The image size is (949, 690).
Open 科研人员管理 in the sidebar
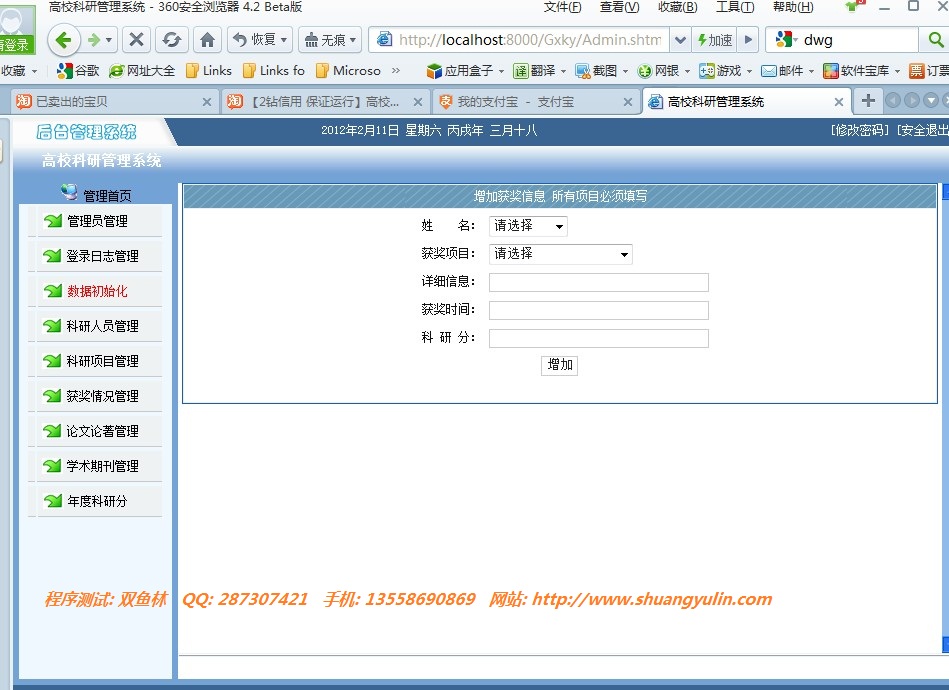point(102,326)
